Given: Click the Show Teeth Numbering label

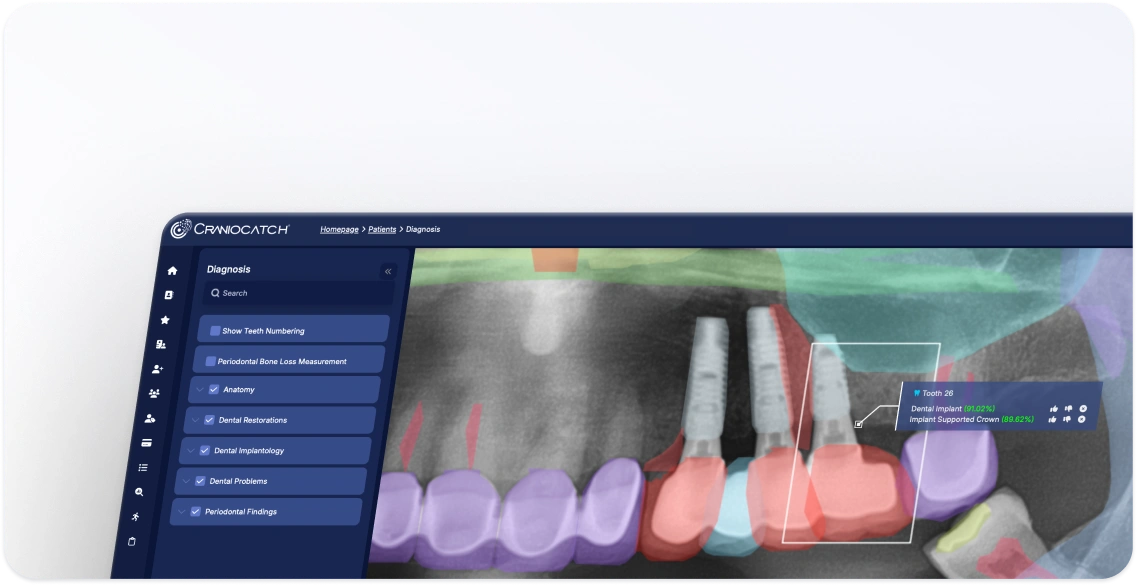Looking at the screenshot, I should pos(263,331).
